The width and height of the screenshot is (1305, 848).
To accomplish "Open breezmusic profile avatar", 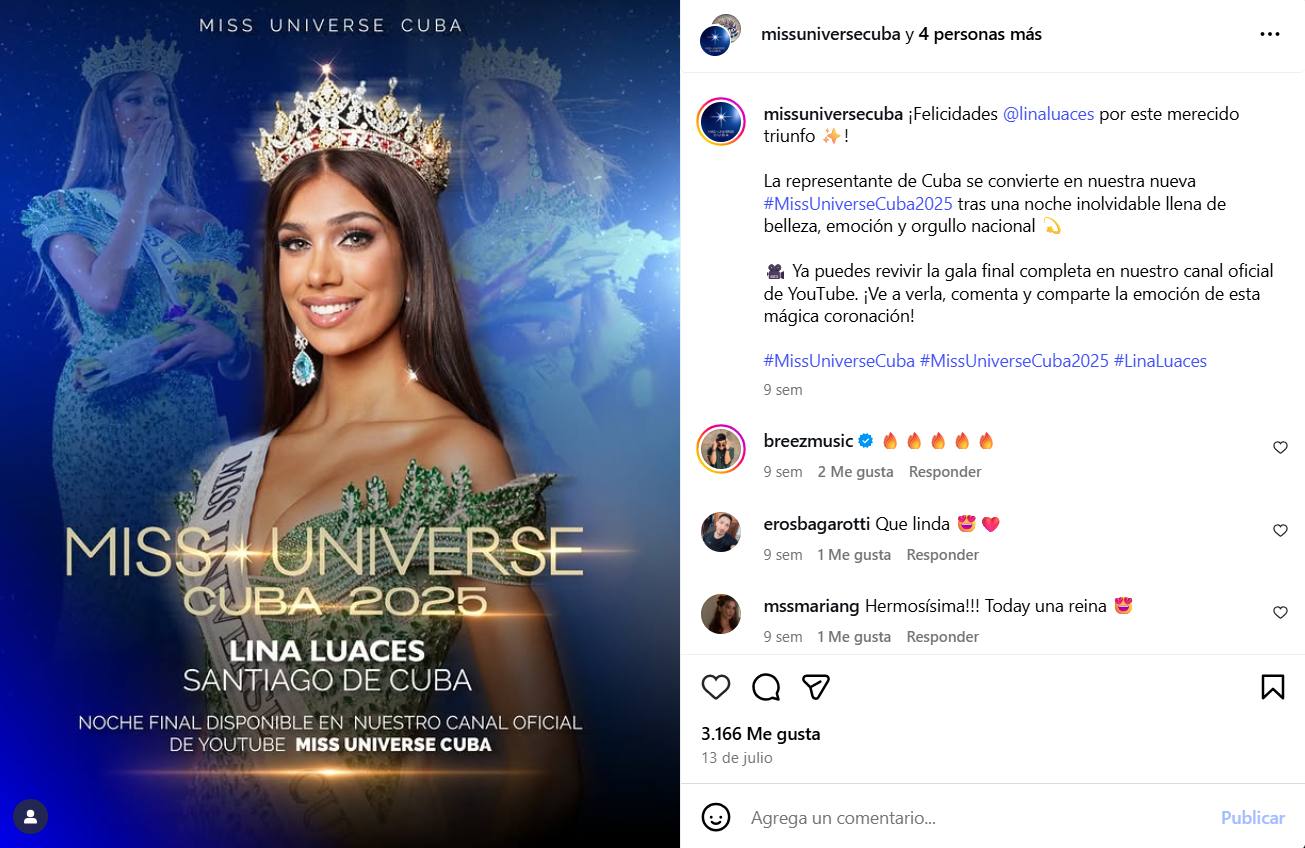I will pos(721,449).
